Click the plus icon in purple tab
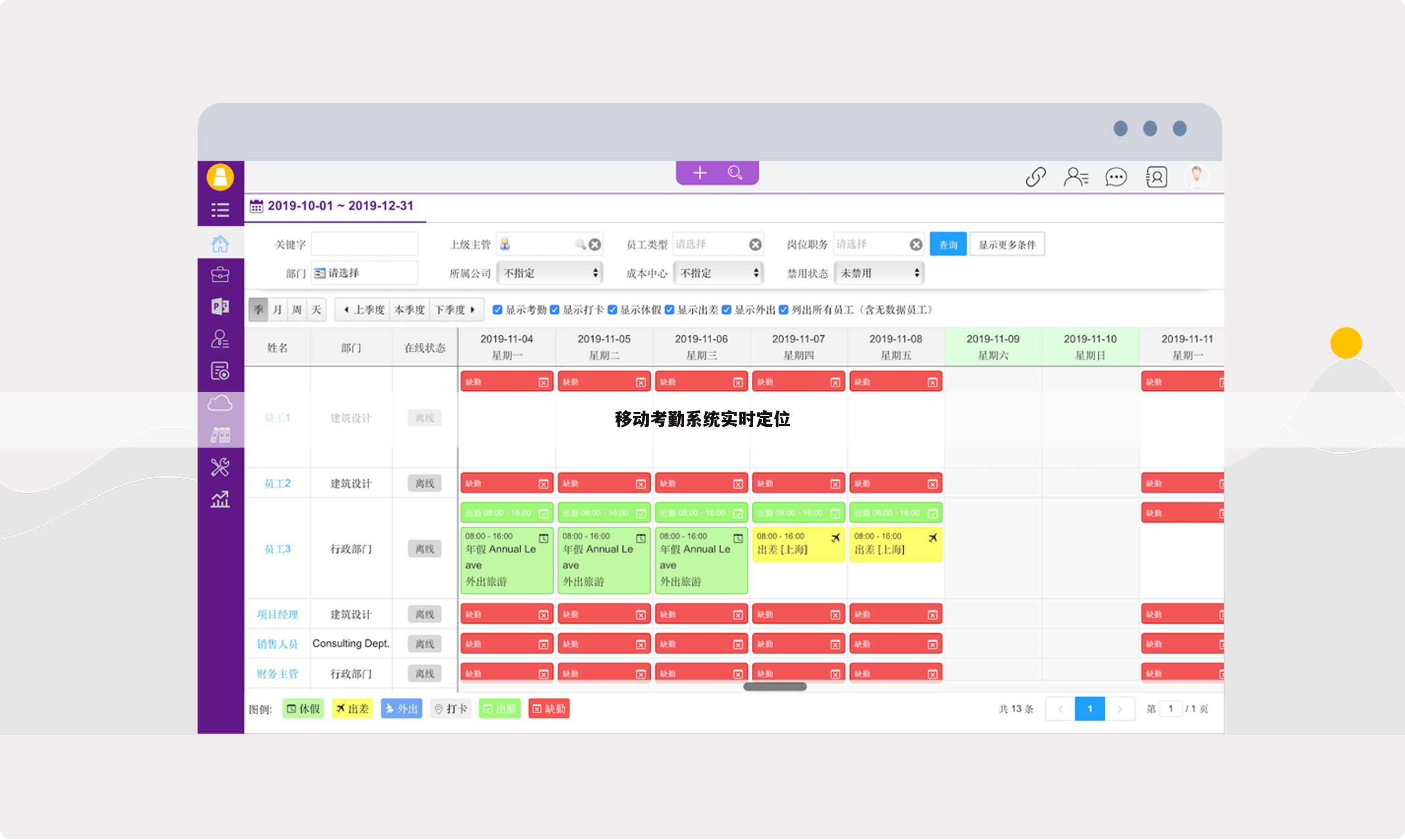 pyautogui.click(x=700, y=173)
